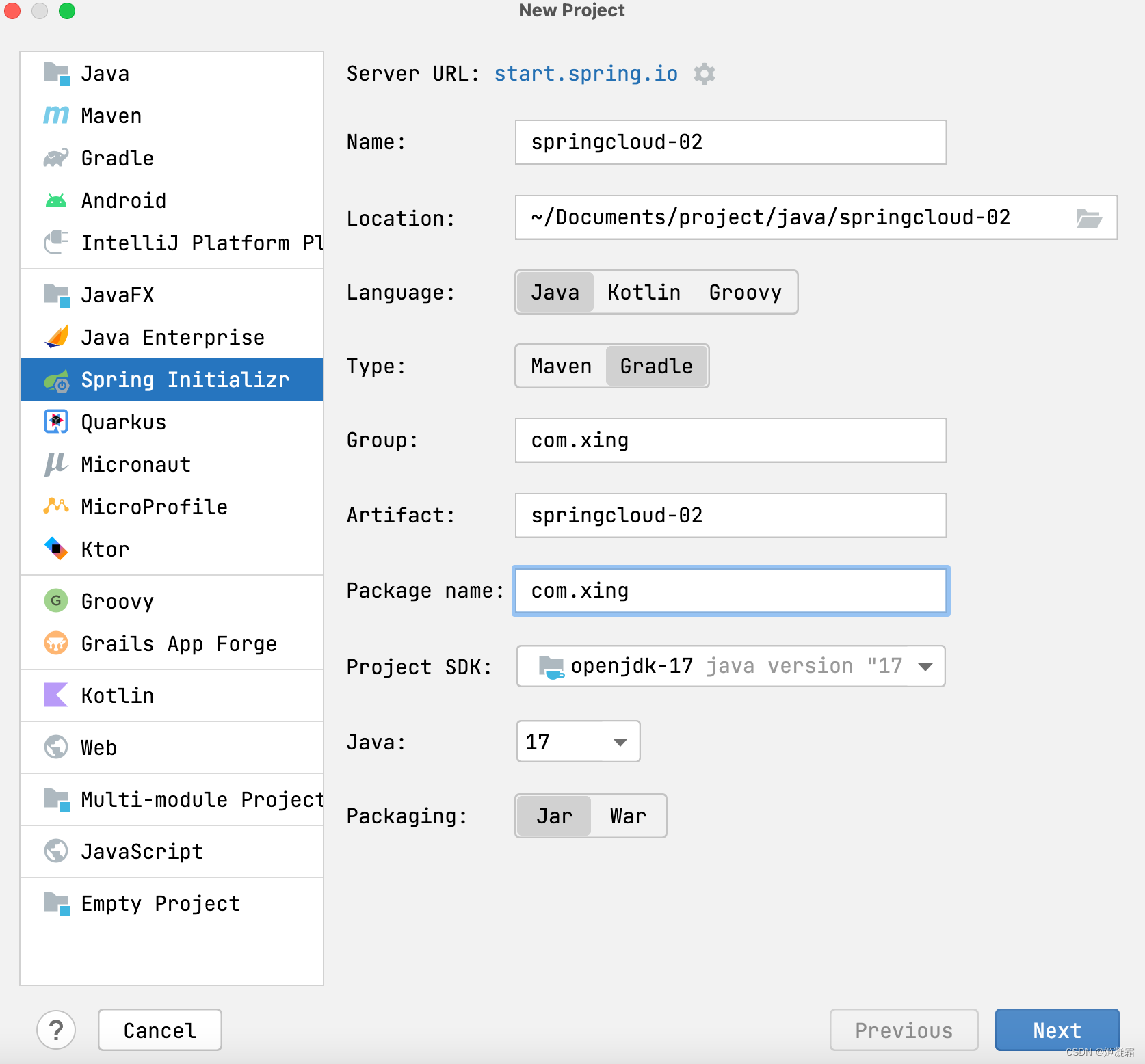Click the Web globe icon
This screenshot has height=1064, width=1145.
(56, 747)
